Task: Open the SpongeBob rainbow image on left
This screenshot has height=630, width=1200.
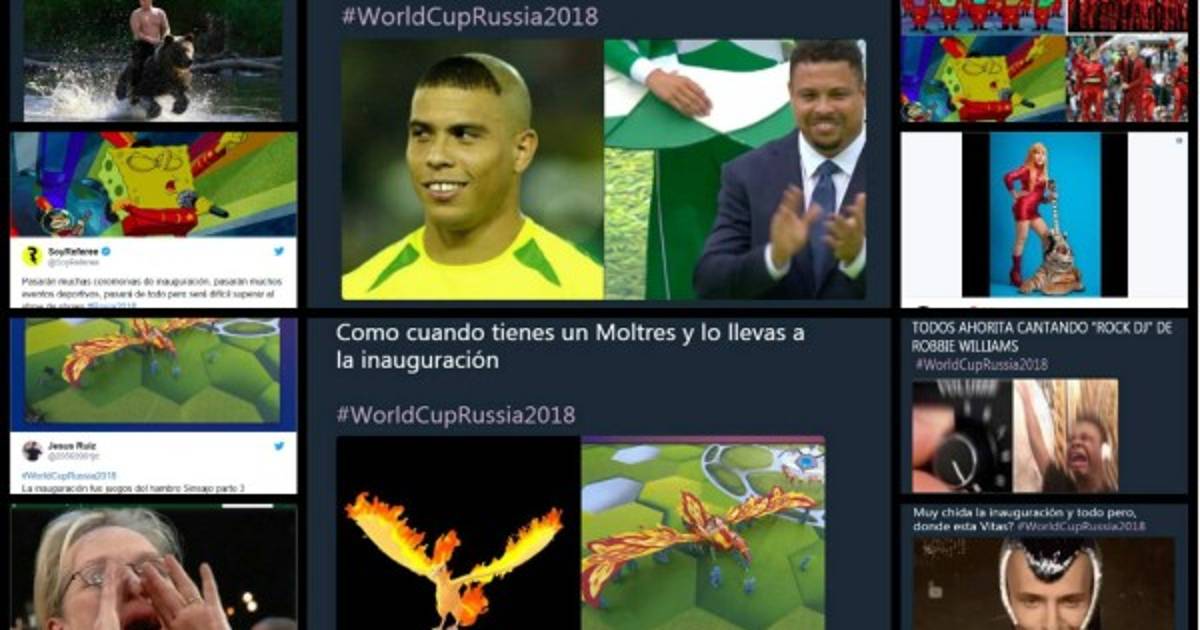Action: [x=154, y=184]
